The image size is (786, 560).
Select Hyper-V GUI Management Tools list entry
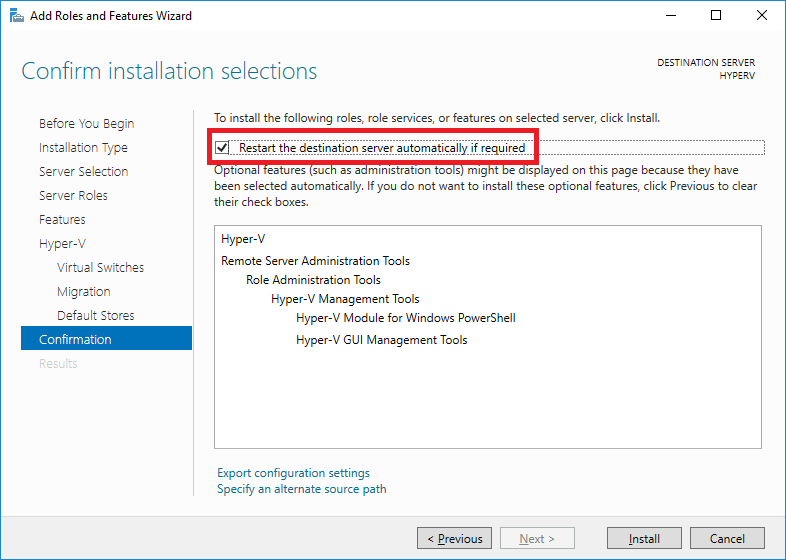click(x=381, y=340)
